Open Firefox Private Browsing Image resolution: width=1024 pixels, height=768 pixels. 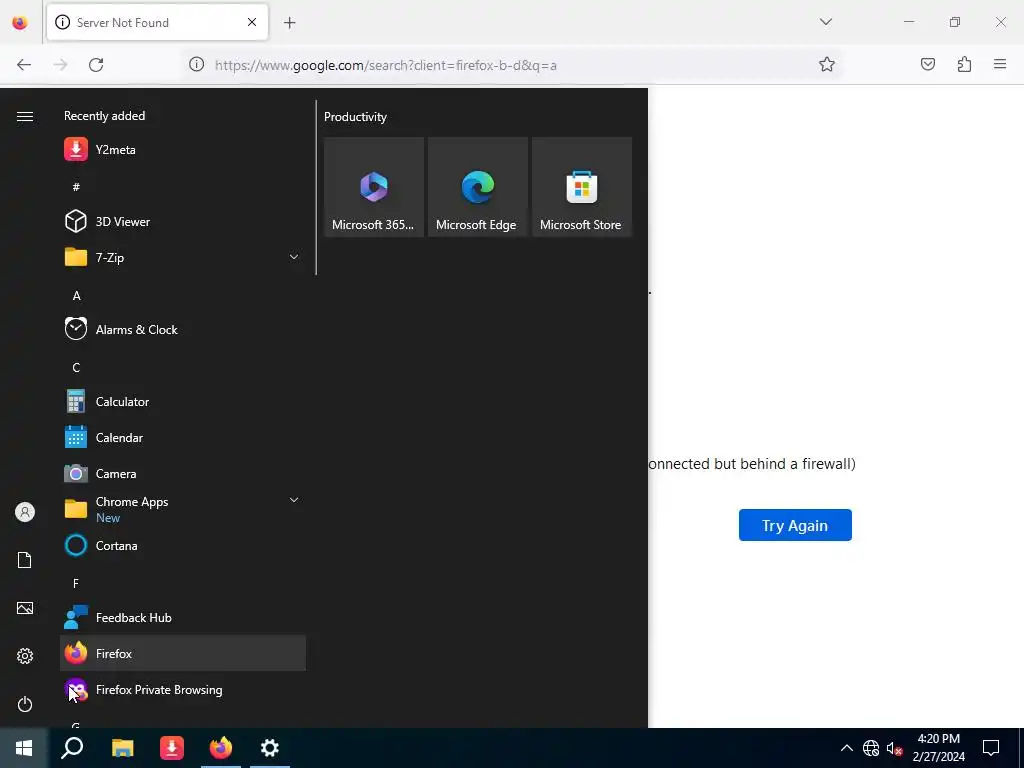pos(182,690)
